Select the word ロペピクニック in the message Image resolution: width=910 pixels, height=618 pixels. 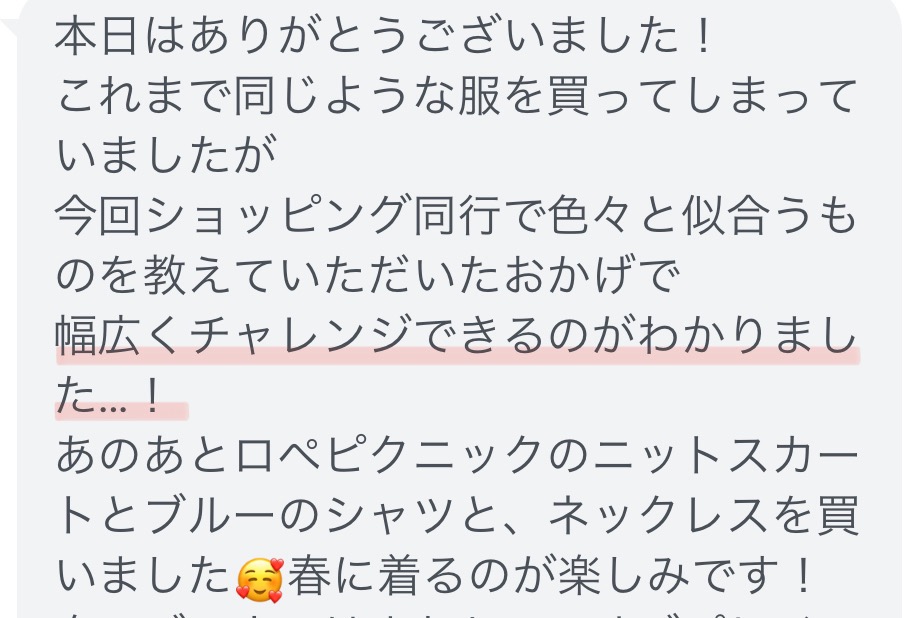click(x=389, y=454)
